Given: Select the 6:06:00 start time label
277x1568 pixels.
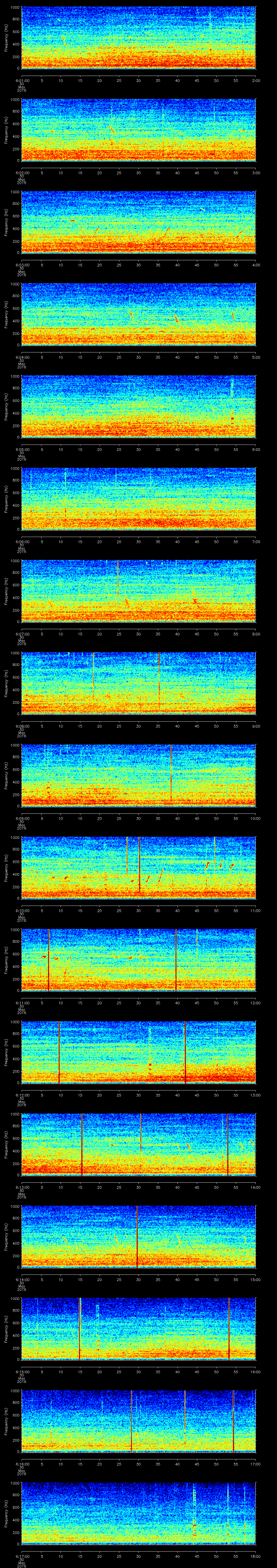Looking at the screenshot, I should pos(22,542).
